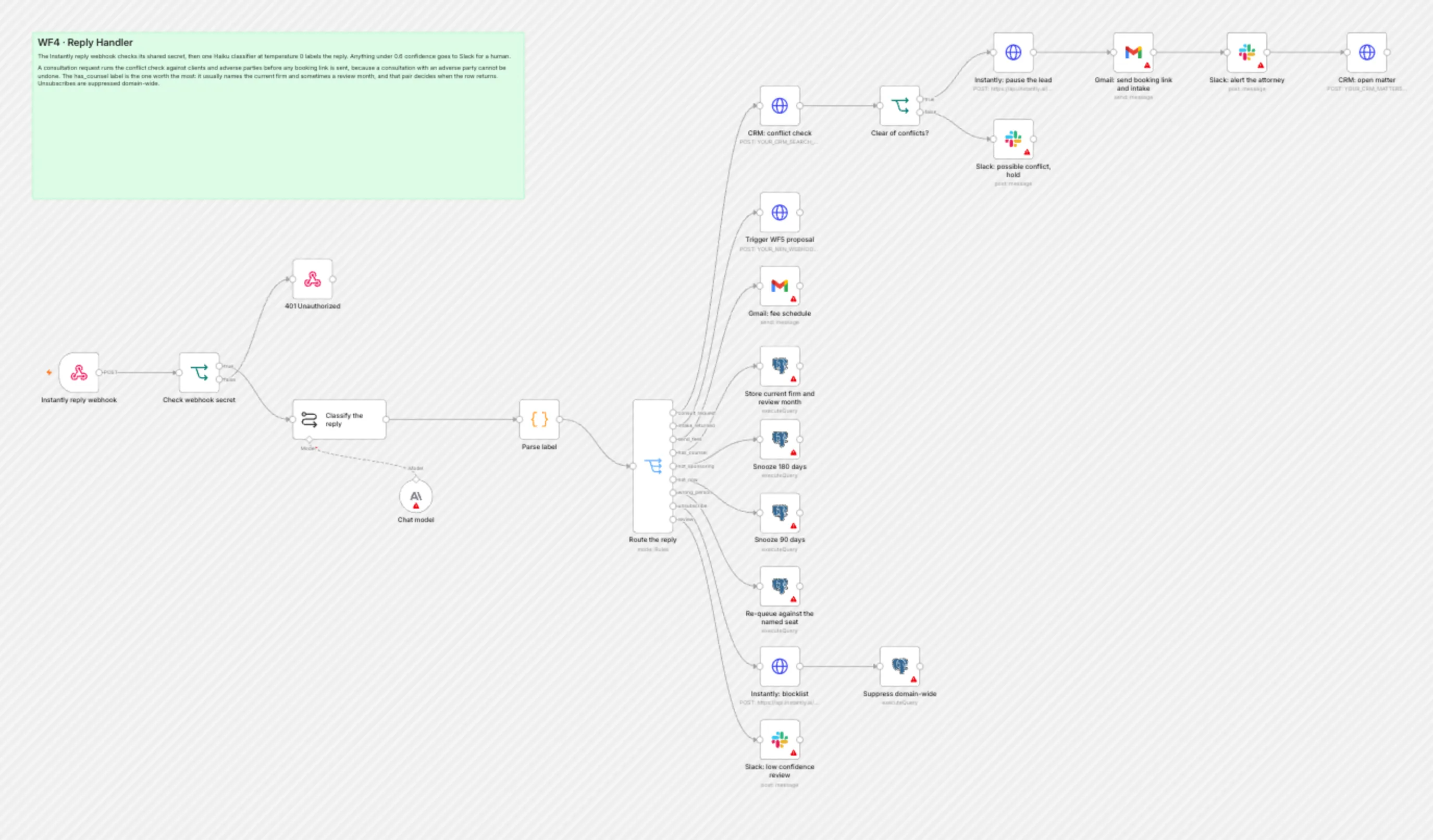Select the WF4 · Reply Handler sticky note

[278, 116]
